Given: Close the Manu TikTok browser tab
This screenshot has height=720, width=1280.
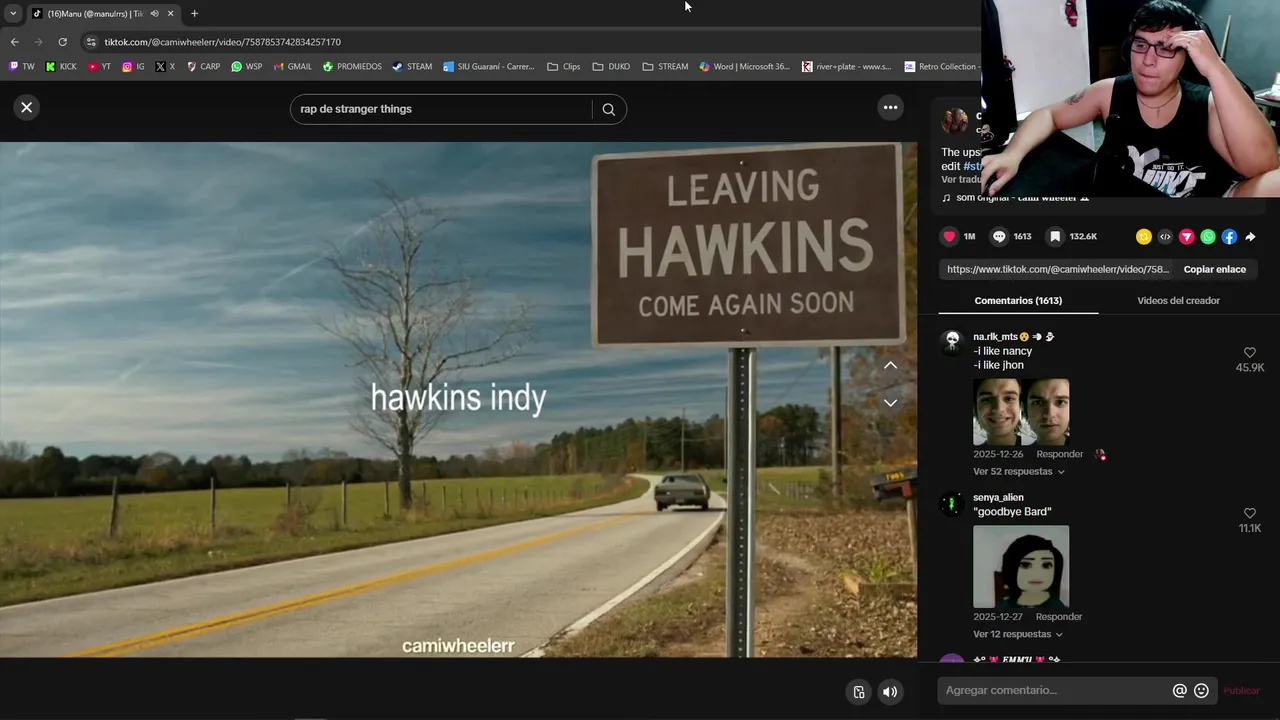Looking at the screenshot, I should 170,13.
